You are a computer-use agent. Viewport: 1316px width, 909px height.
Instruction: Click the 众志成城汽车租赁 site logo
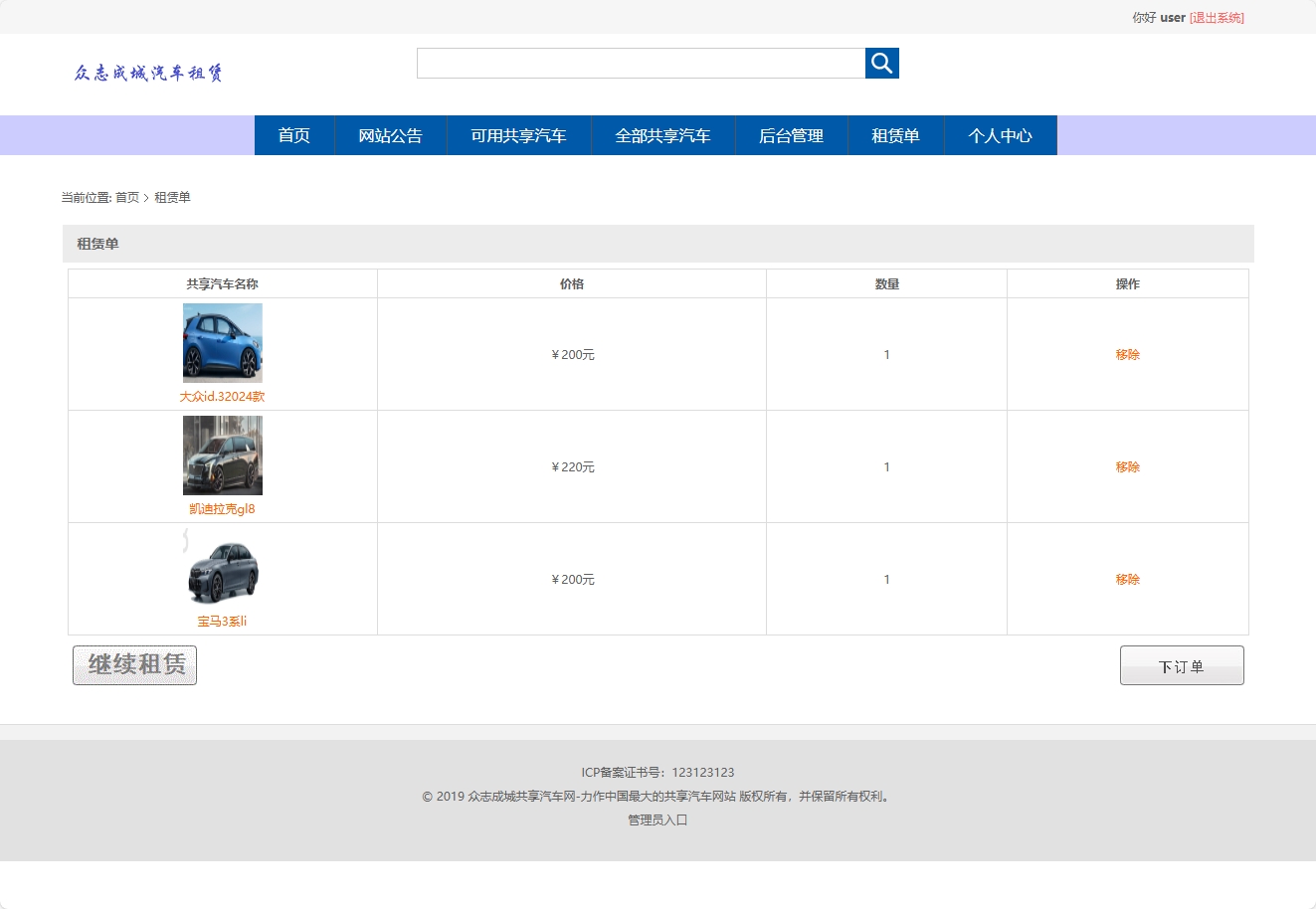(x=149, y=72)
